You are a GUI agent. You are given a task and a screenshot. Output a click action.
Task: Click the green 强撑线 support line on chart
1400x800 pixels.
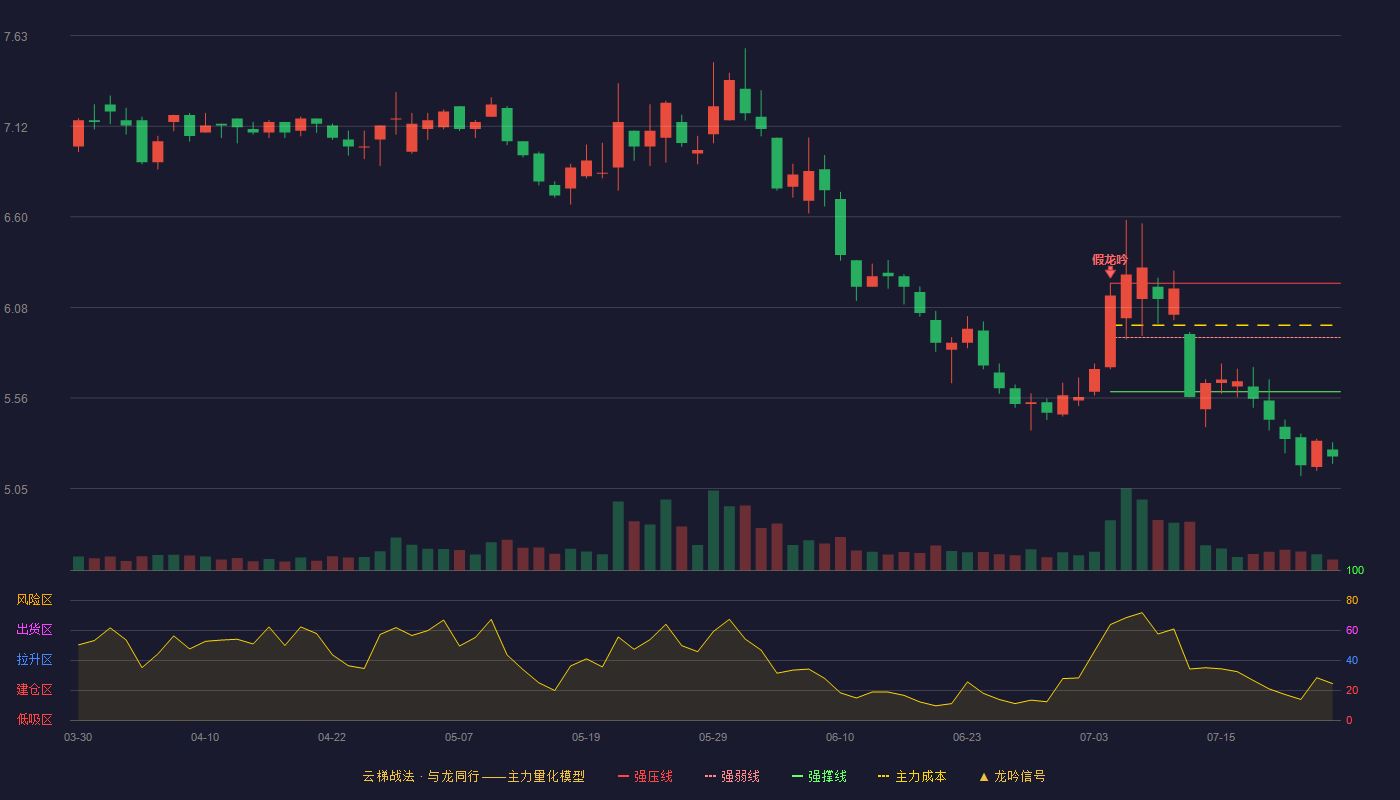point(1225,392)
